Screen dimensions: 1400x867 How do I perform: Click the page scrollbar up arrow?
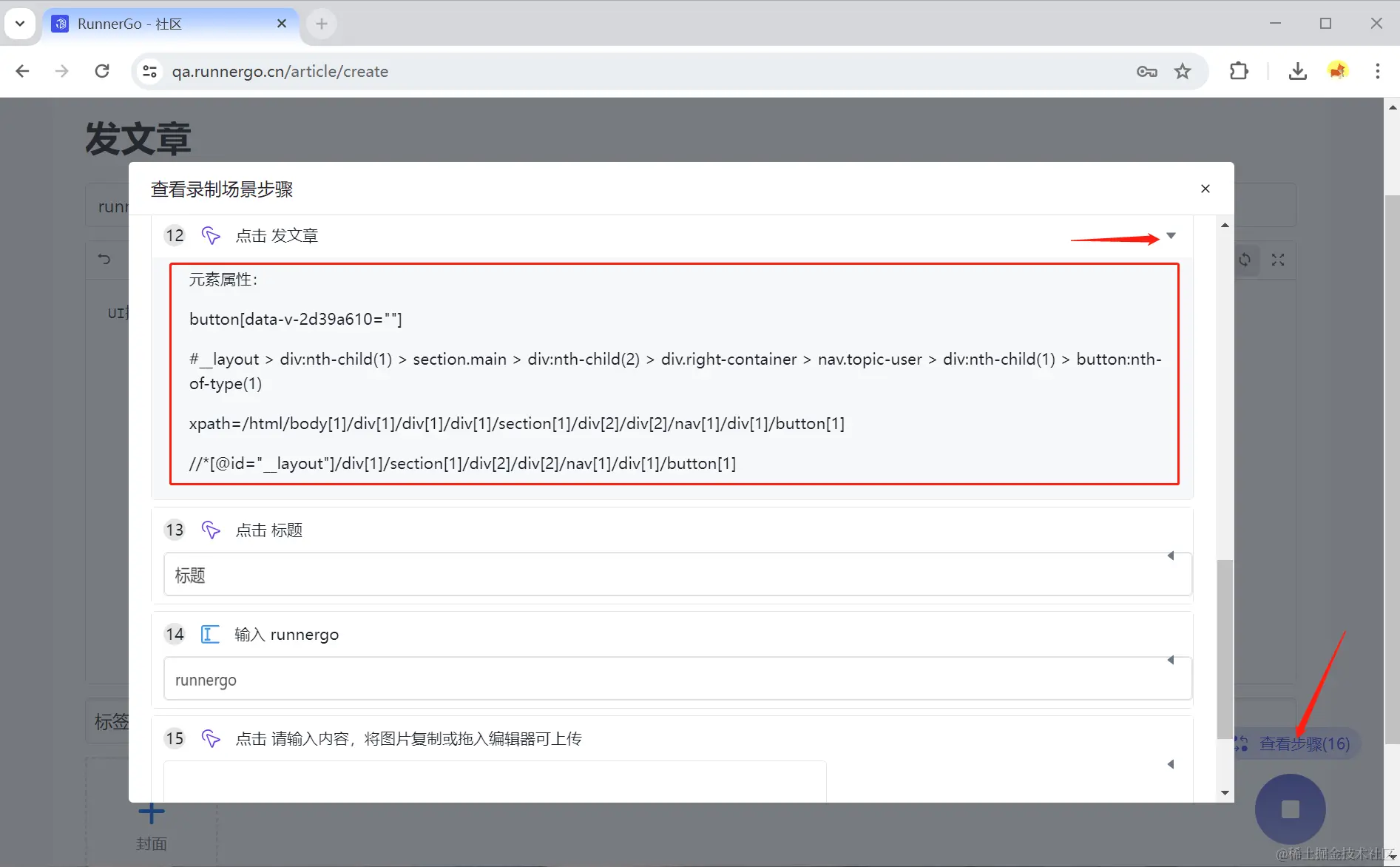(1393, 107)
